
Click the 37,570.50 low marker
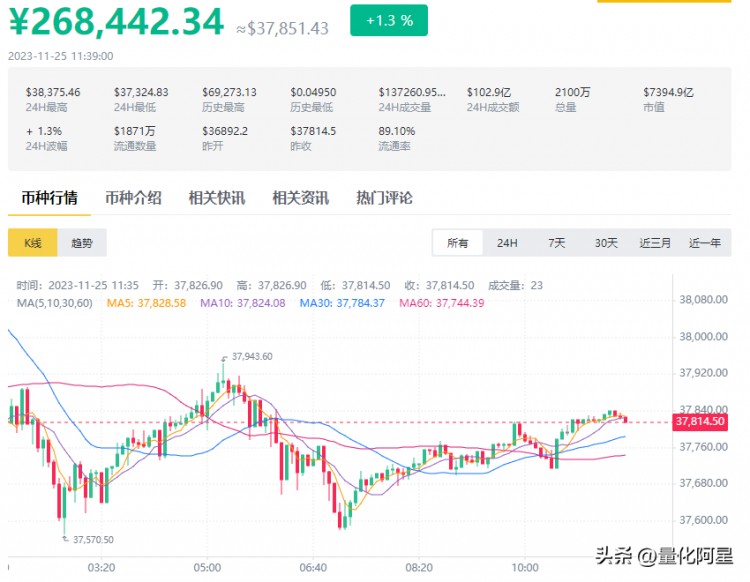pos(93,539)
